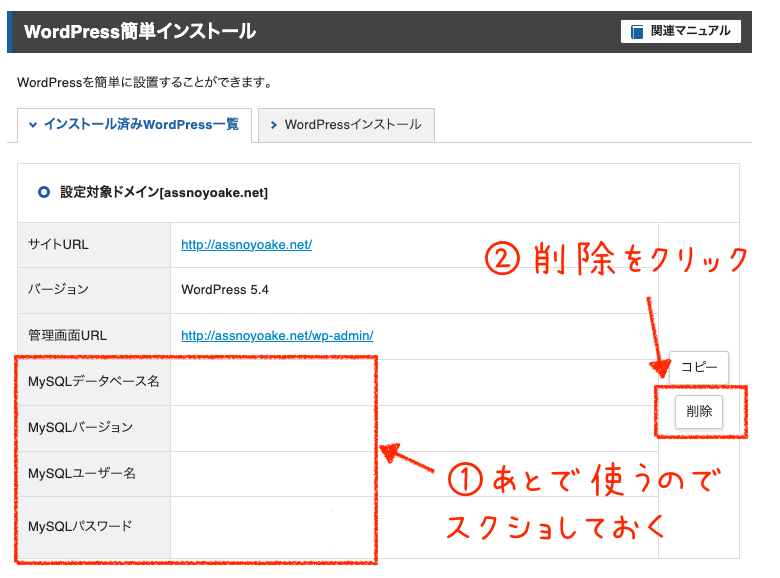Click the 管理画面URL row label
This screenshot has width=780, height=578.
(67, 336)
